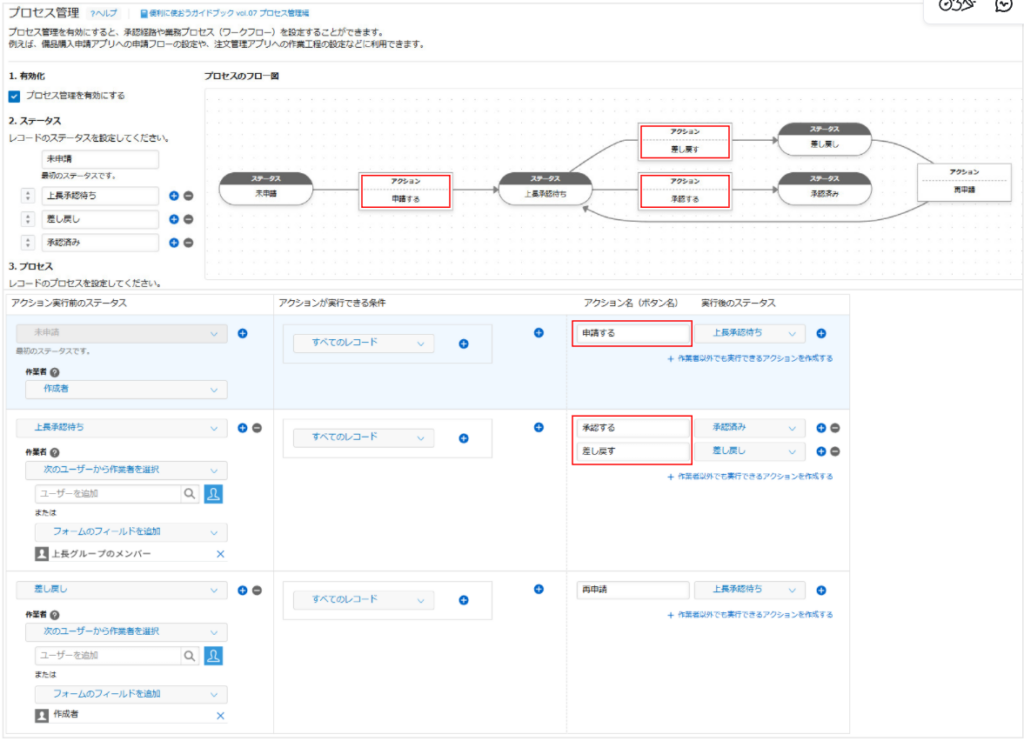Toggle プロセス管理を有効にする checkbox
Screen dimensions: 1024x741
point(14,96)
